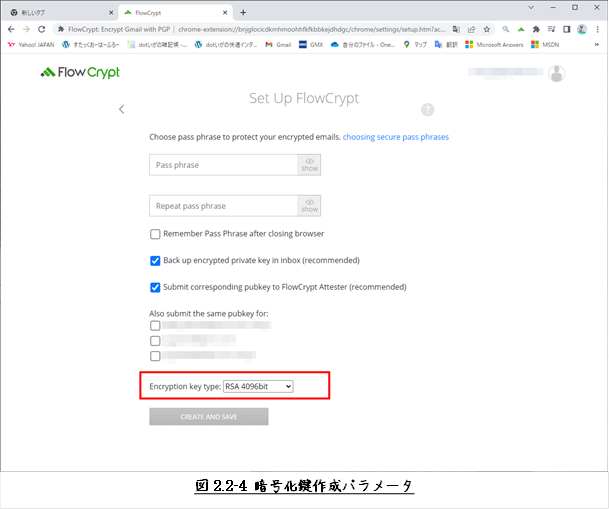The image size is (609, 509).
Task: Click the account avatar on FlowCrypt page
Action: 557,73
